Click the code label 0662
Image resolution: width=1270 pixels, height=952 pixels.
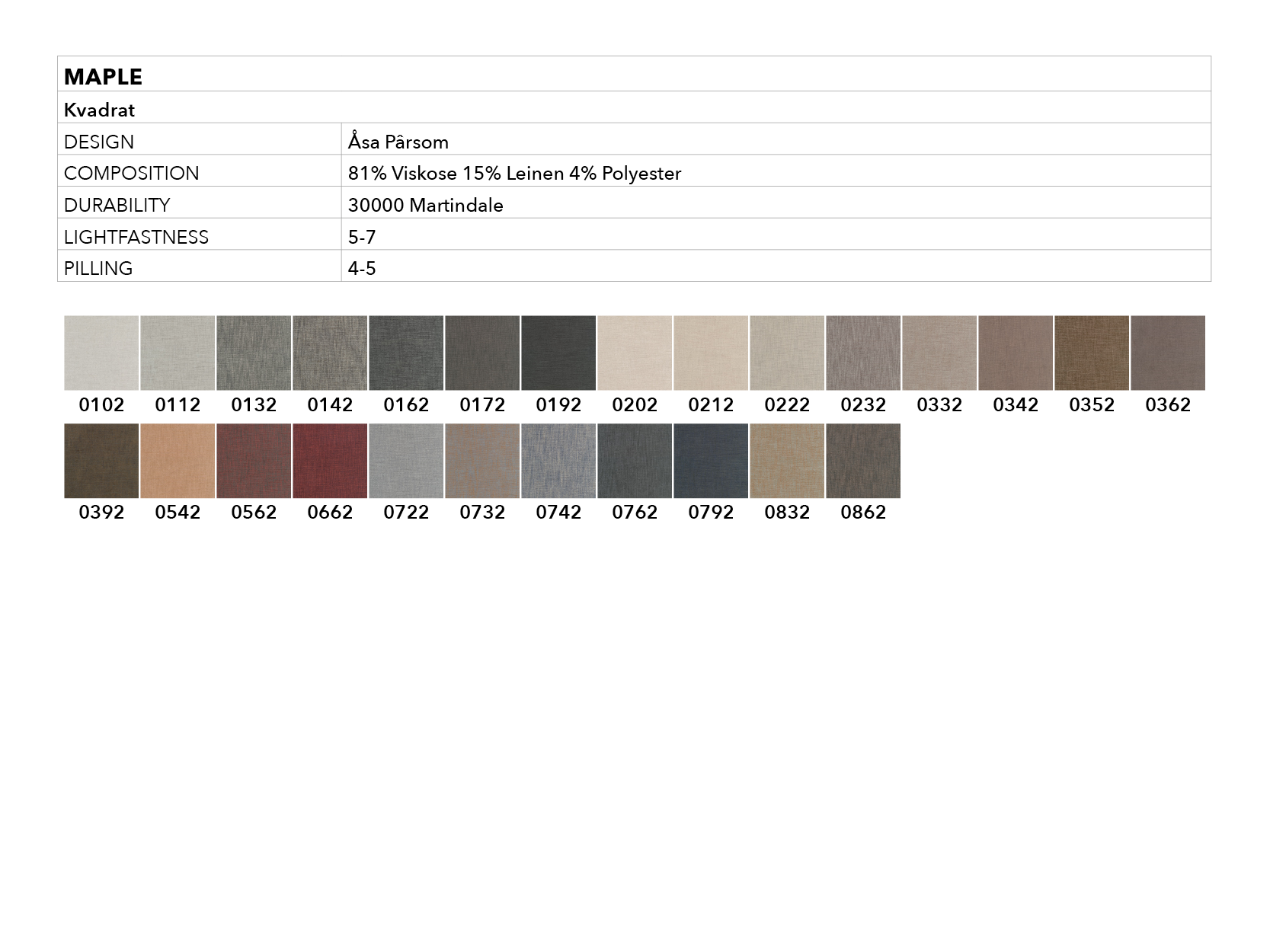click(x=330, y=513)
